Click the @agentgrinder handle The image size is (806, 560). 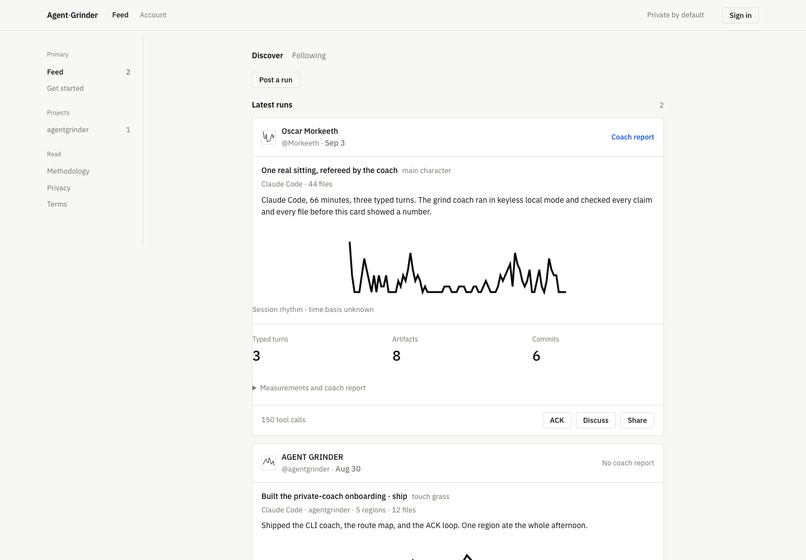[305, 469]
